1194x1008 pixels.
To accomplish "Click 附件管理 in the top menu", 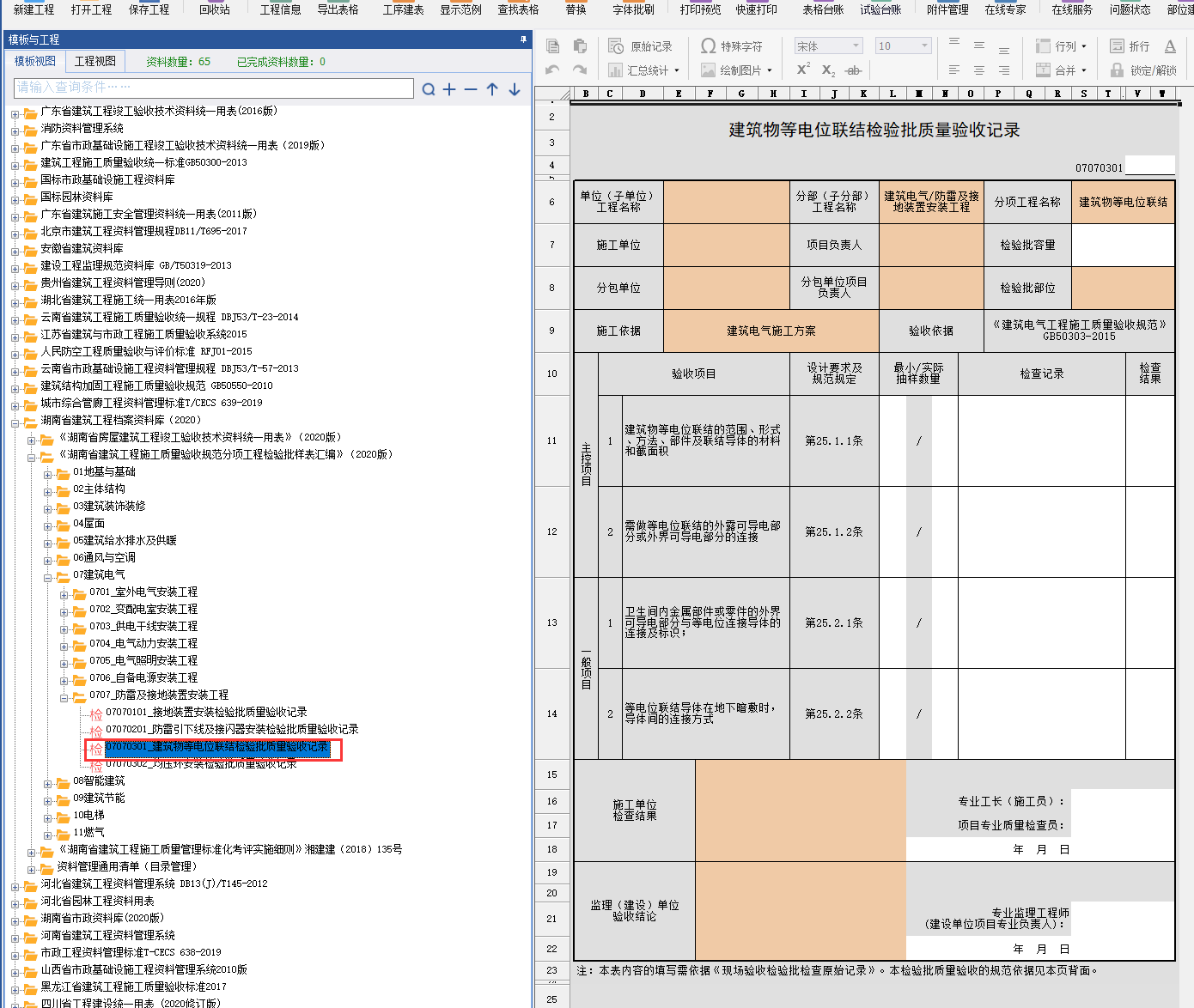I will click(x=947, y=9).
